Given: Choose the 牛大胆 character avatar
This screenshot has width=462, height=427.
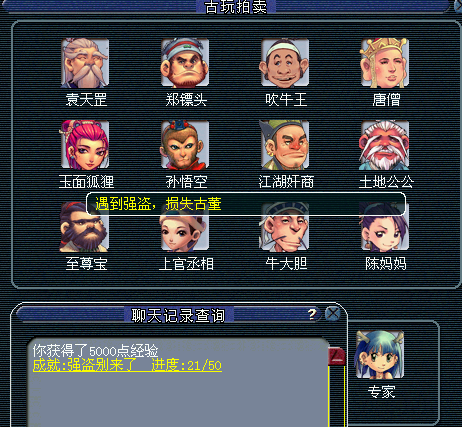Looking at the screenshot, I should coord(285,230).
